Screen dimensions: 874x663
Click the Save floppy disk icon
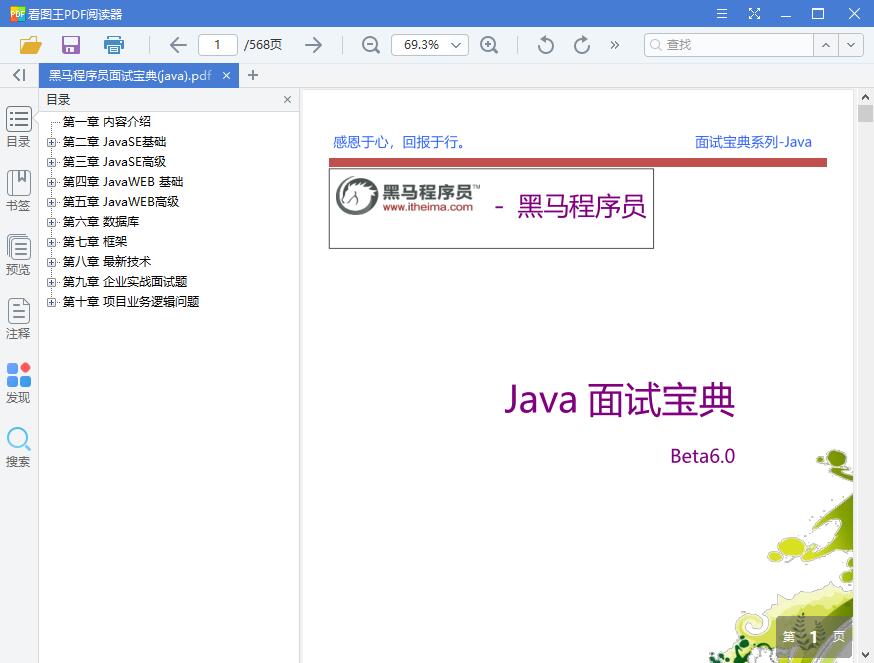pyautogui.click(x=71, y=45)
